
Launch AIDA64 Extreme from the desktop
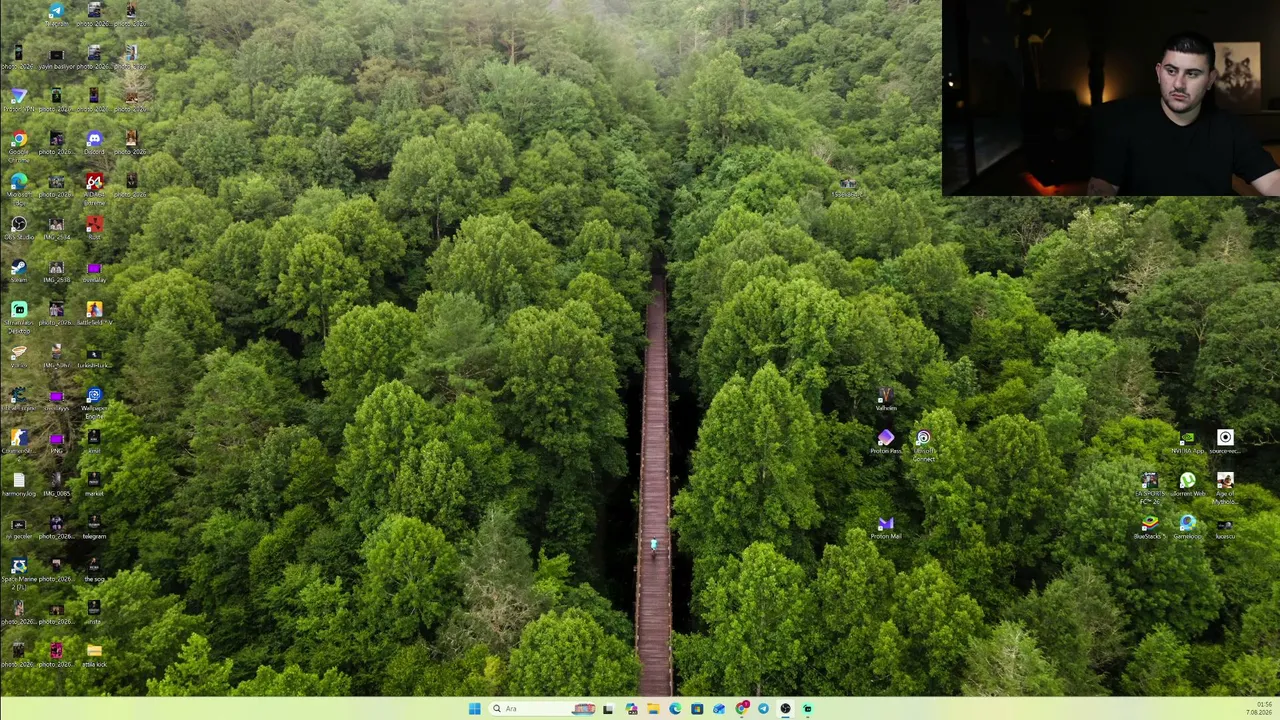tap(94, 187)
